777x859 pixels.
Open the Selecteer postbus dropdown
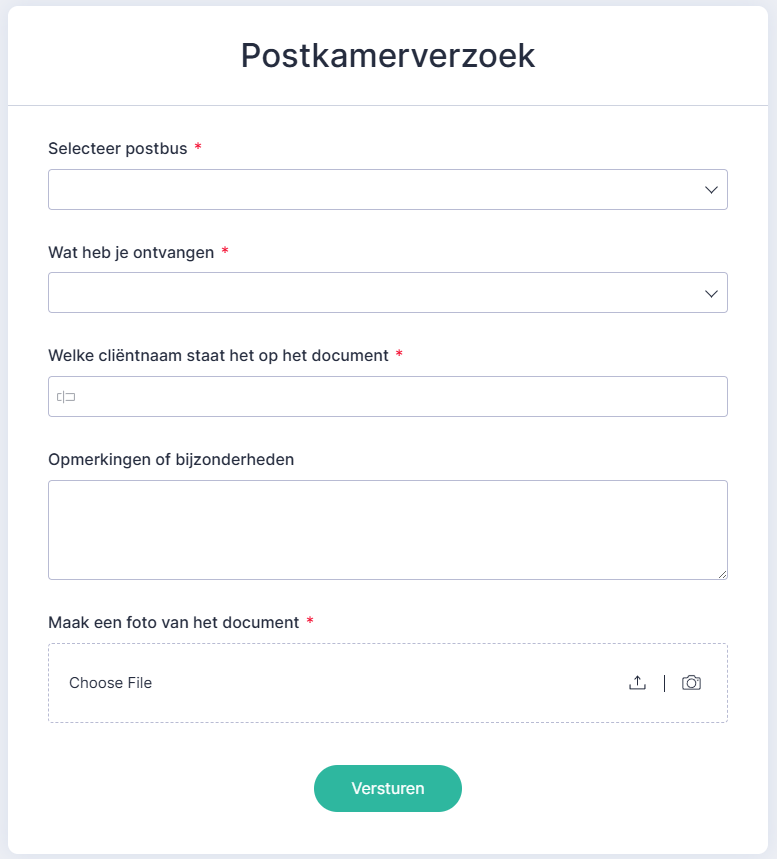click(x=388, y=190)
